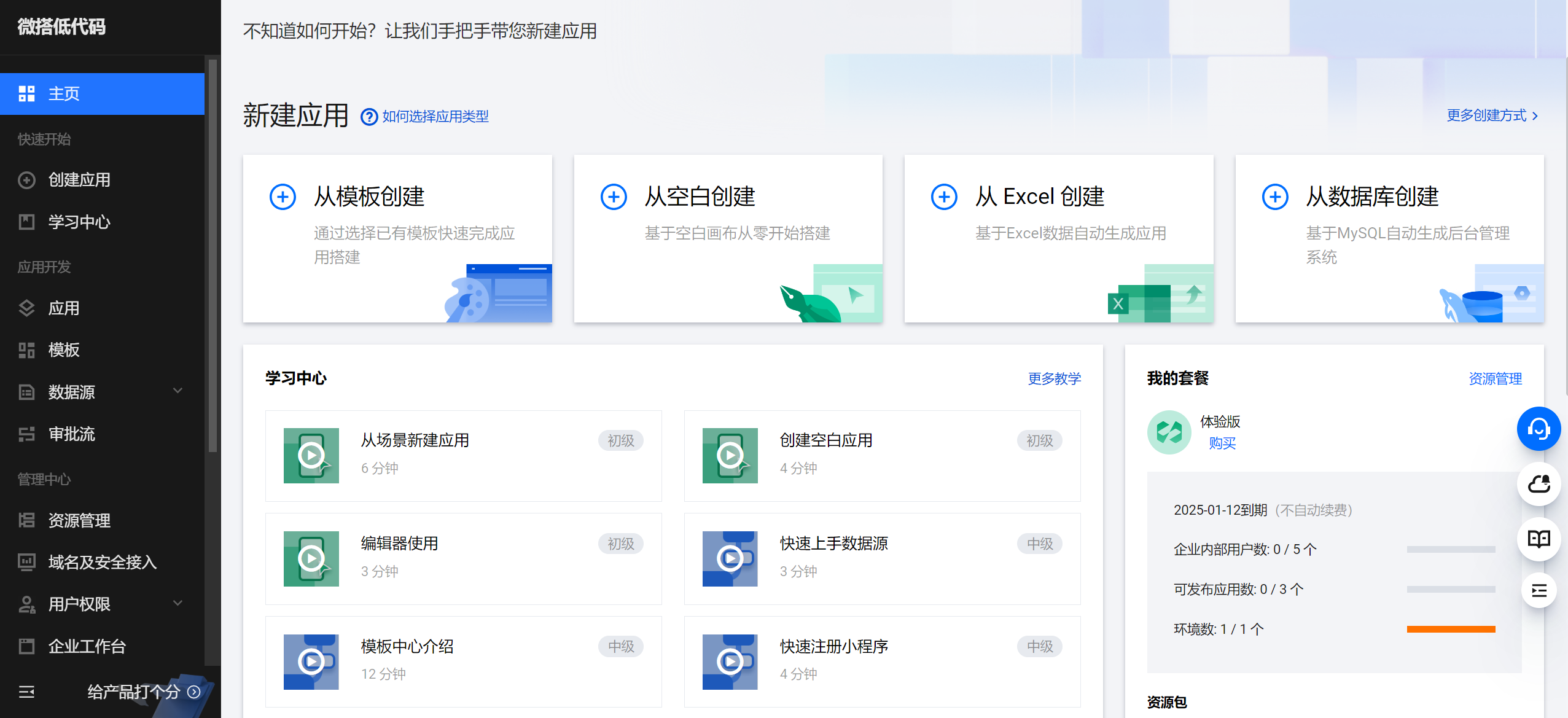The height and width of the screenshot is (718, 1568).
Task: Click plus icon on 从模板创建 card
Action: point(283,197)
